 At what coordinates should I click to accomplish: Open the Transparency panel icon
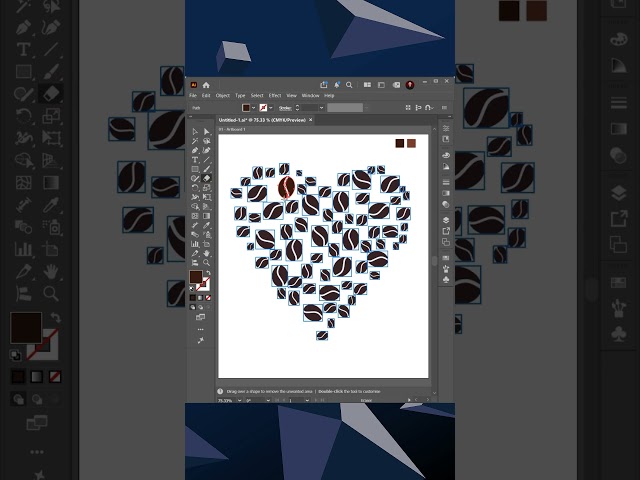coord(446,204)
